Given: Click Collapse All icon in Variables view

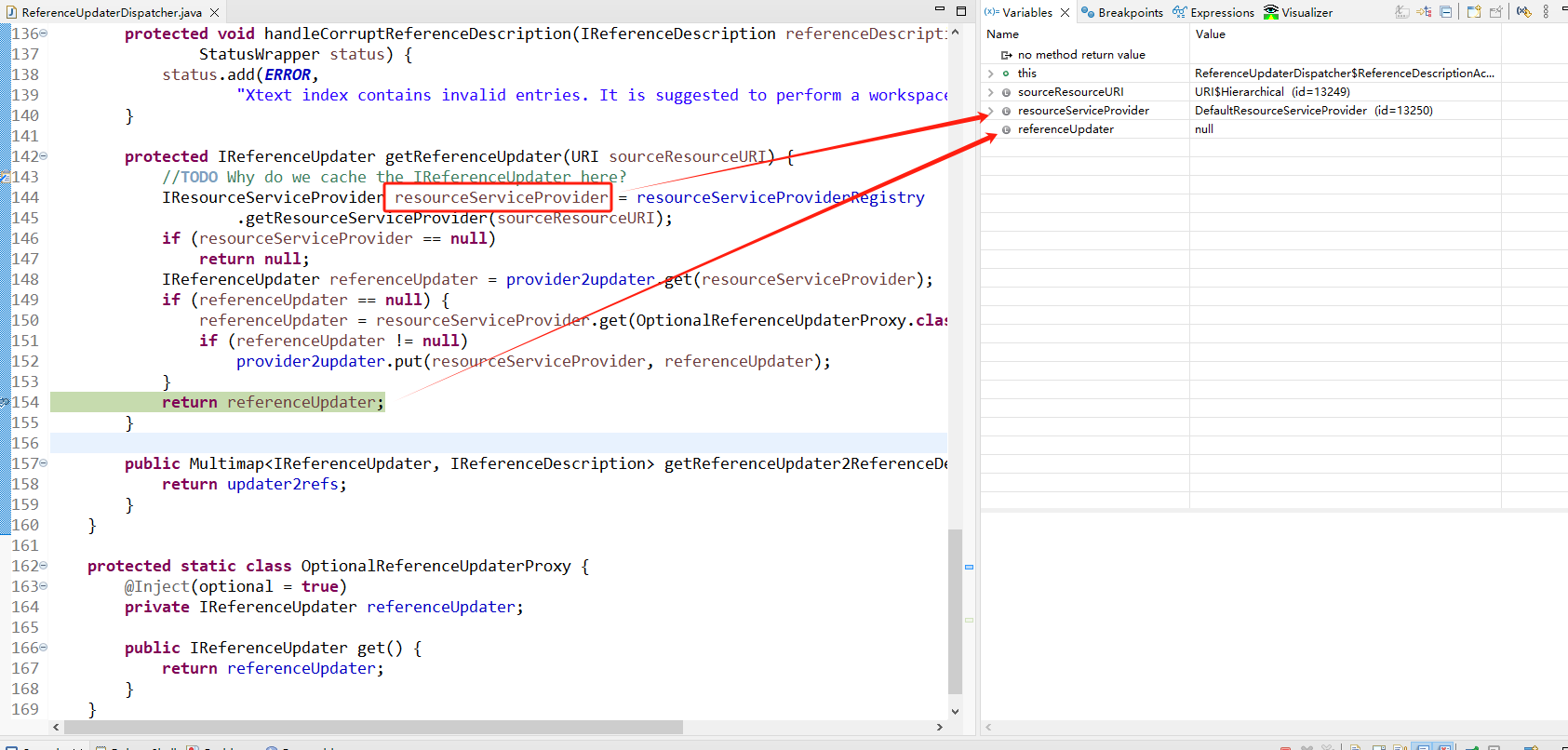Looking at the screenshot, I should click(1445, 12).
